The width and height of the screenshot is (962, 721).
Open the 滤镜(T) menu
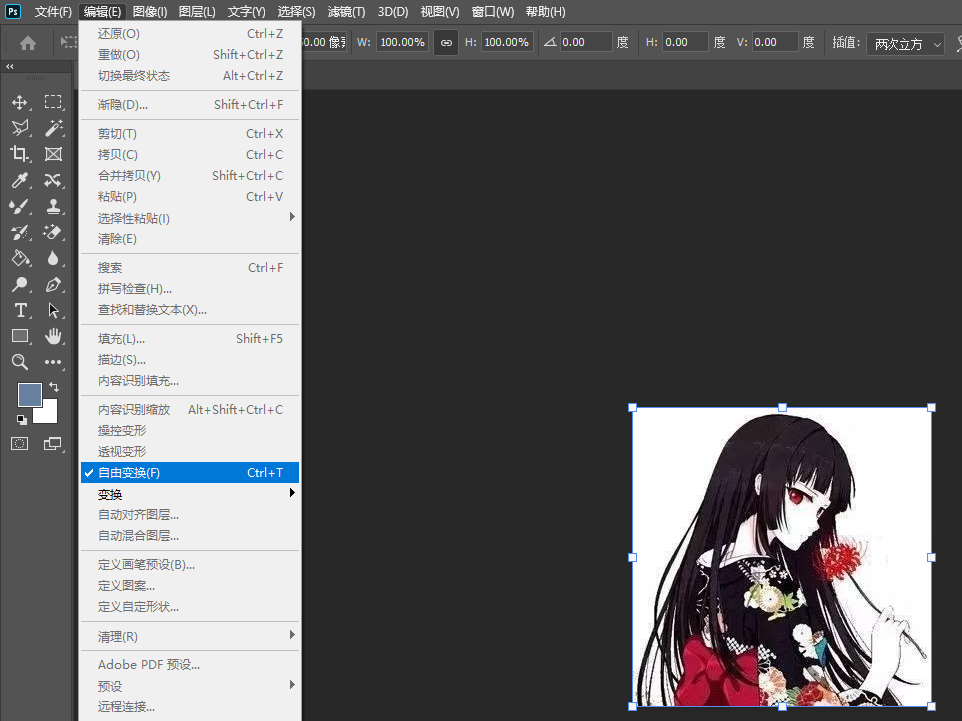point(346,12)
